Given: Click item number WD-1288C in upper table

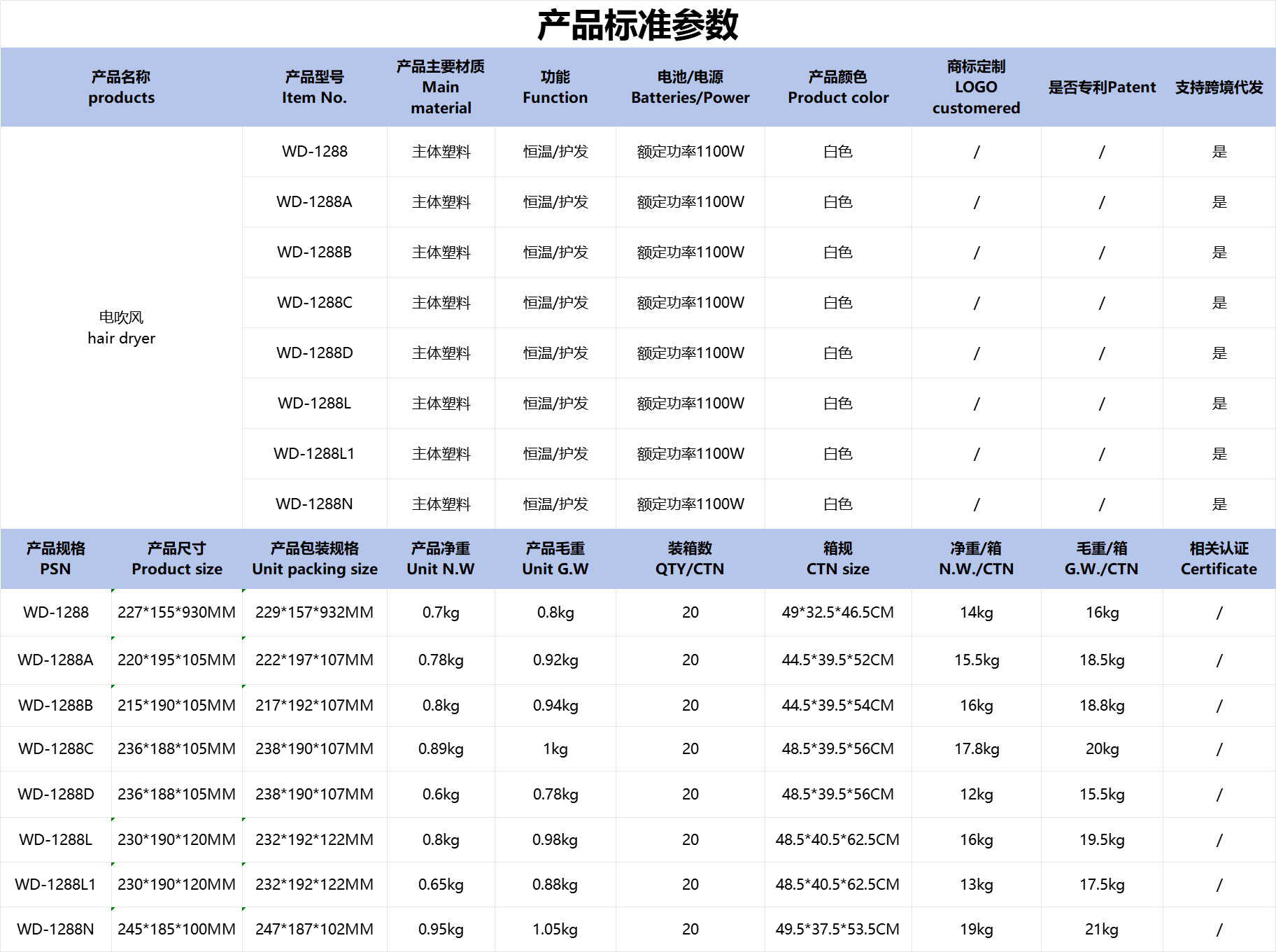Looking at the screenshot, I should click(315, 303).
